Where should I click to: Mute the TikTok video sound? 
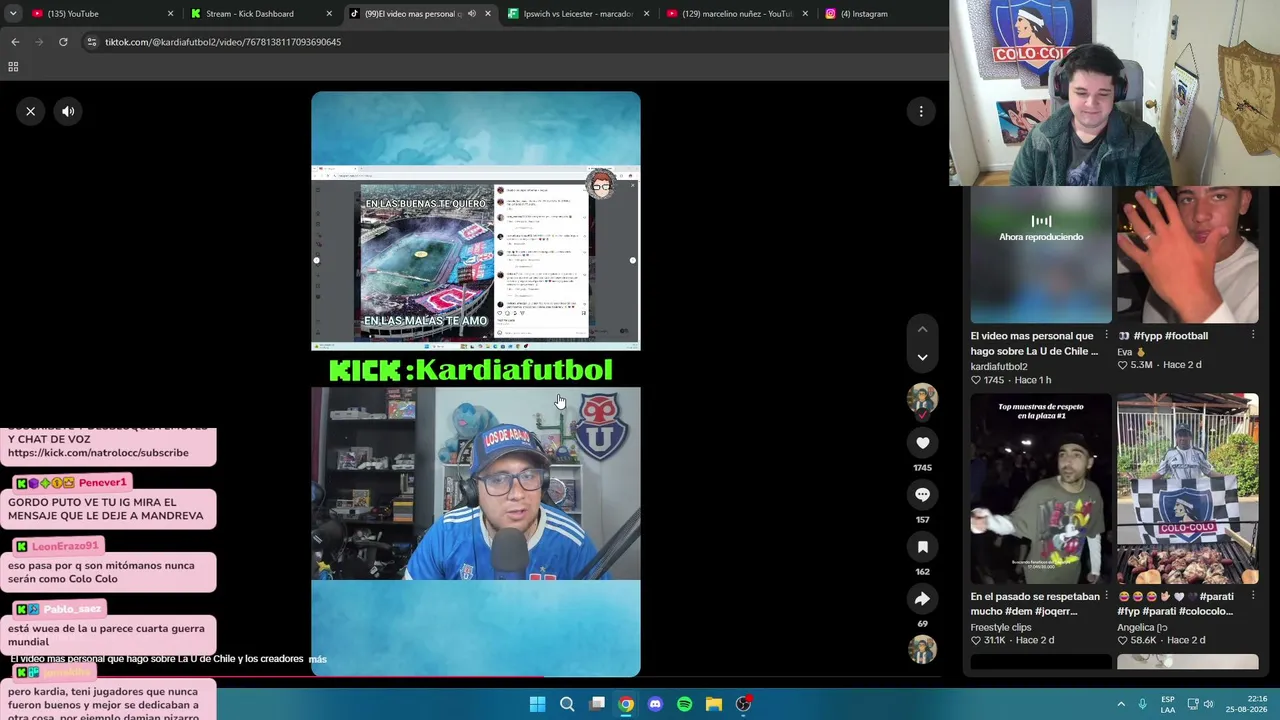pos(68,111)
